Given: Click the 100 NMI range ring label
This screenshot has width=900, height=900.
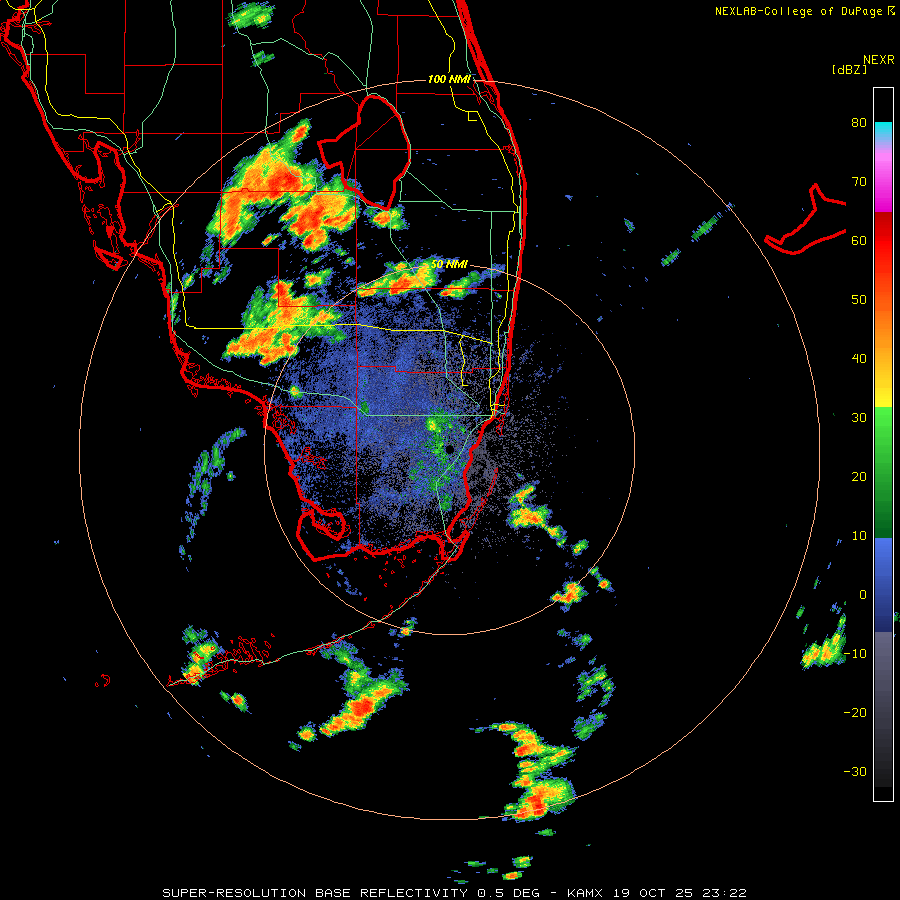Looking at the screenshot, I should click(449, 79).
